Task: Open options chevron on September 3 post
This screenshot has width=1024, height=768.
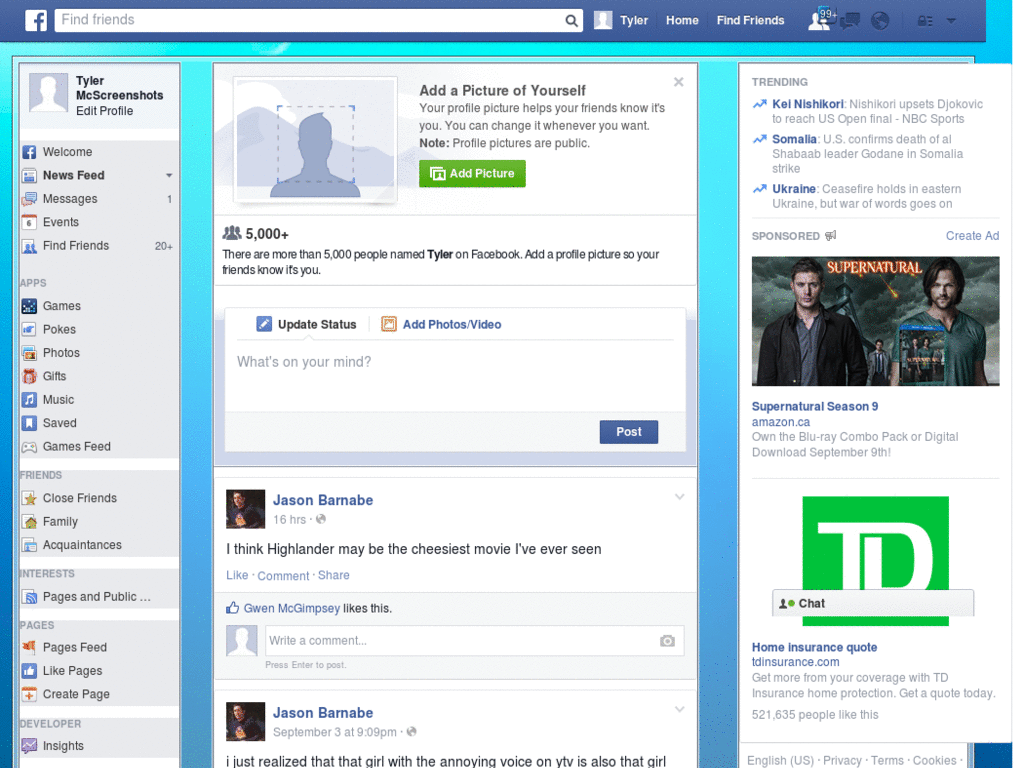Action: 679,709
